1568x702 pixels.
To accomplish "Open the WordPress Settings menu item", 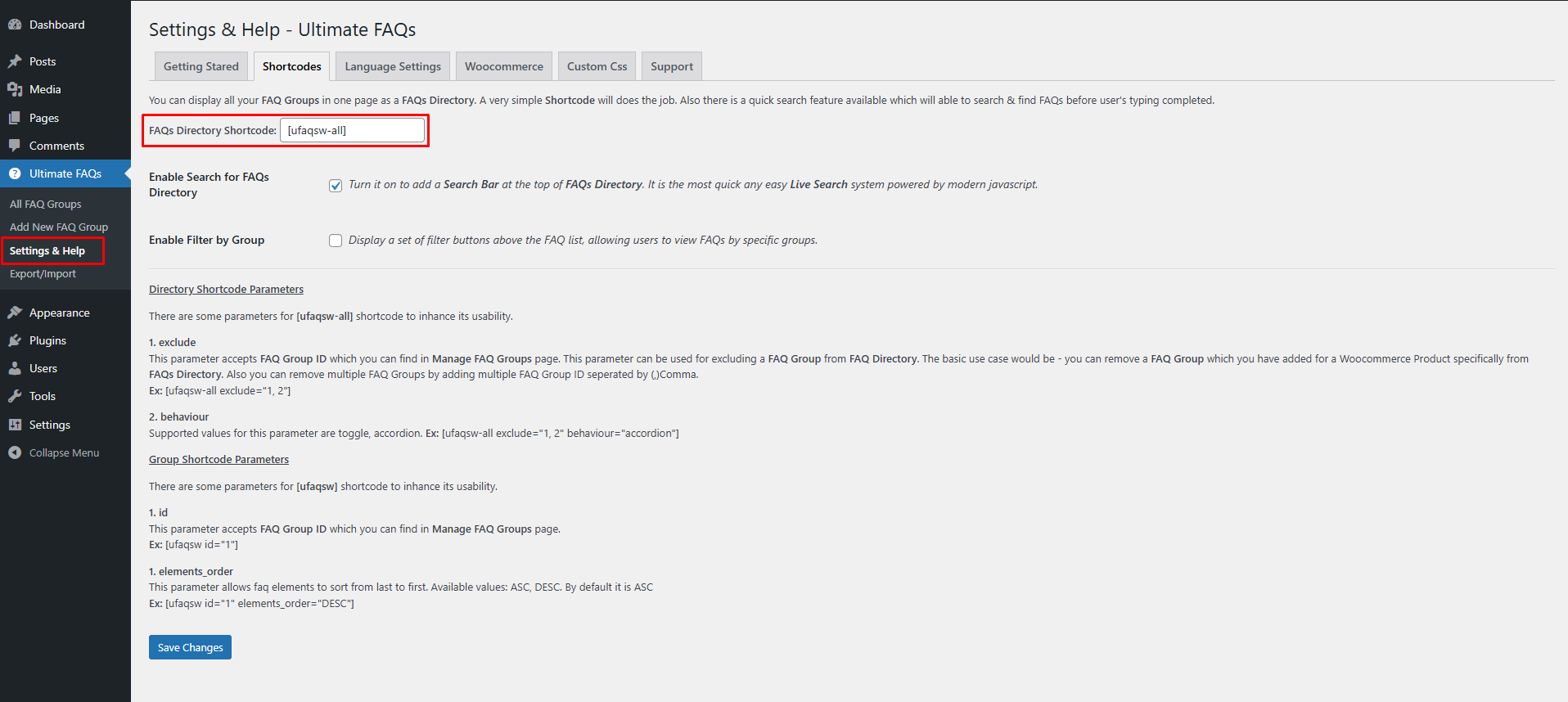I will tap(50, 425).
